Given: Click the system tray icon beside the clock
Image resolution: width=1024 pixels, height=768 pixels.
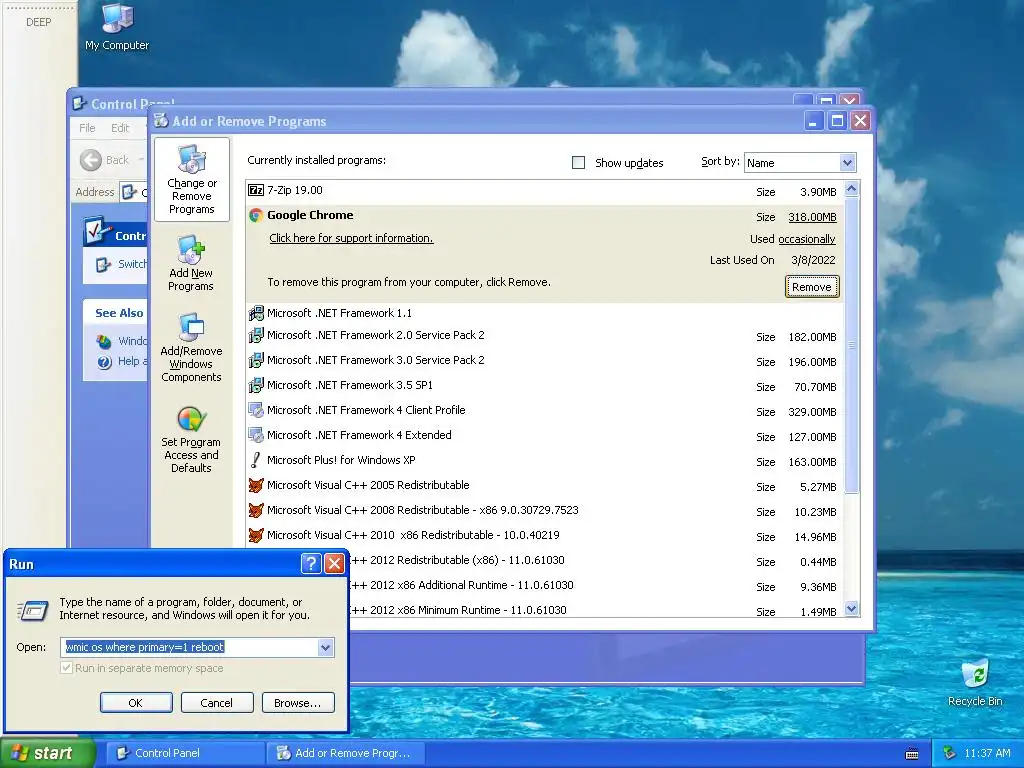Looking at the screenshot, I should 949,753.
